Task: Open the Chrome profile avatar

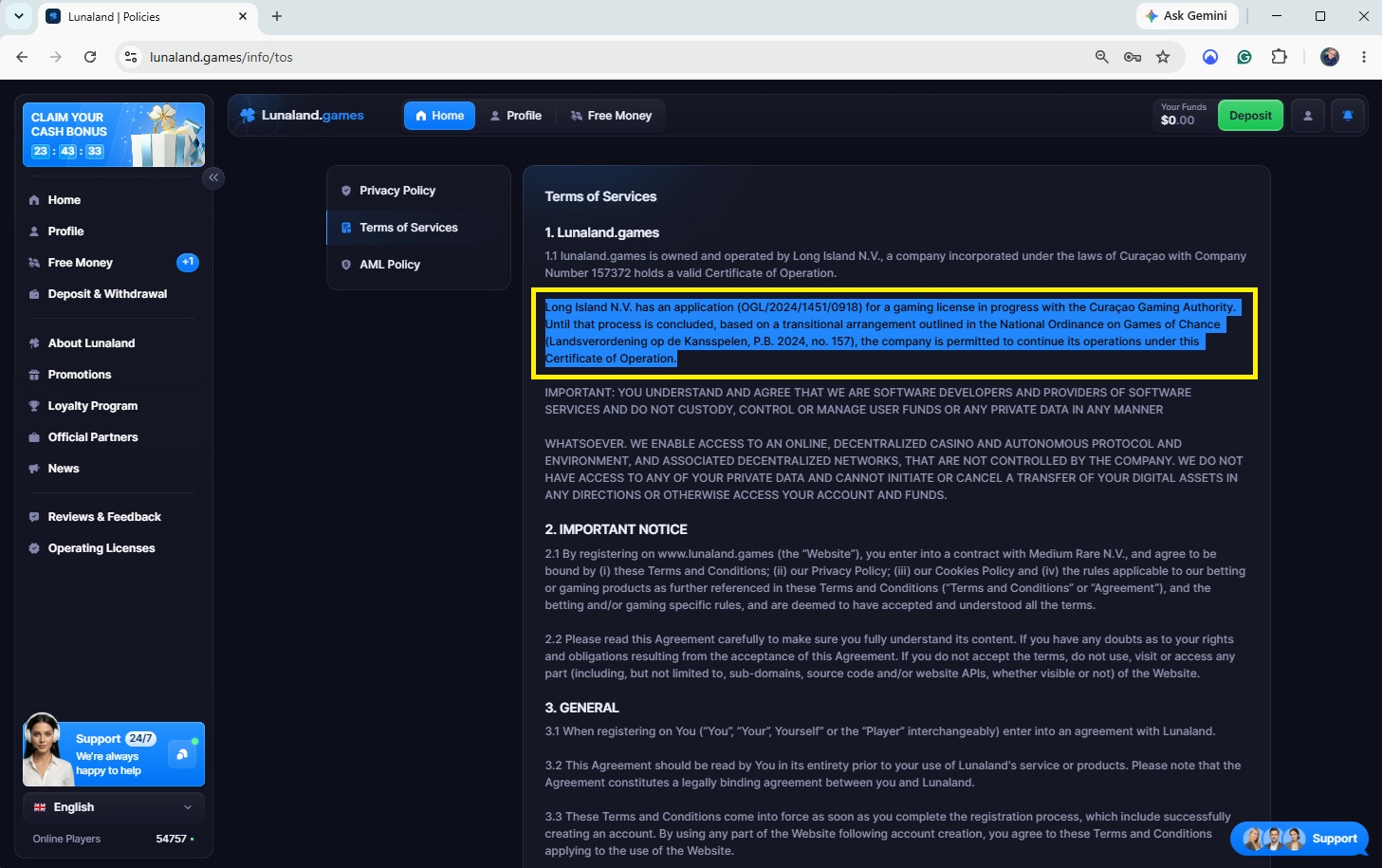Action: (x=1330, y=57)
